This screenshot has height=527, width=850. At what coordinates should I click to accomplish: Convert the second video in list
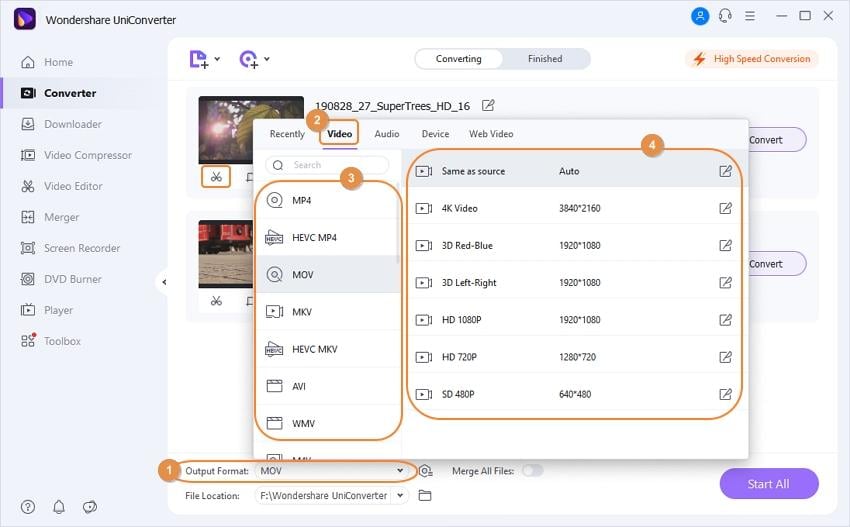pos(777,264)
